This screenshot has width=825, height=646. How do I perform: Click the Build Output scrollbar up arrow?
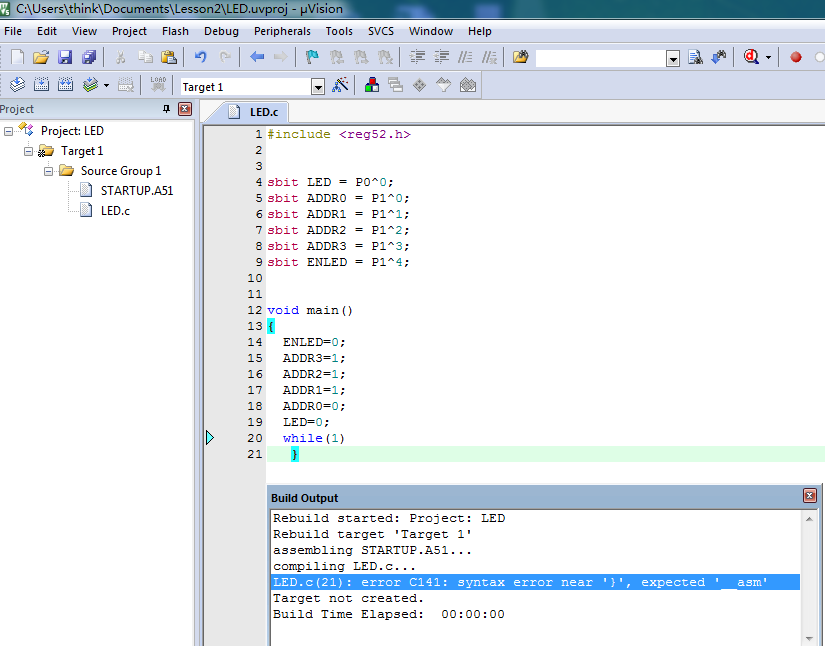(x=809, y=519)
